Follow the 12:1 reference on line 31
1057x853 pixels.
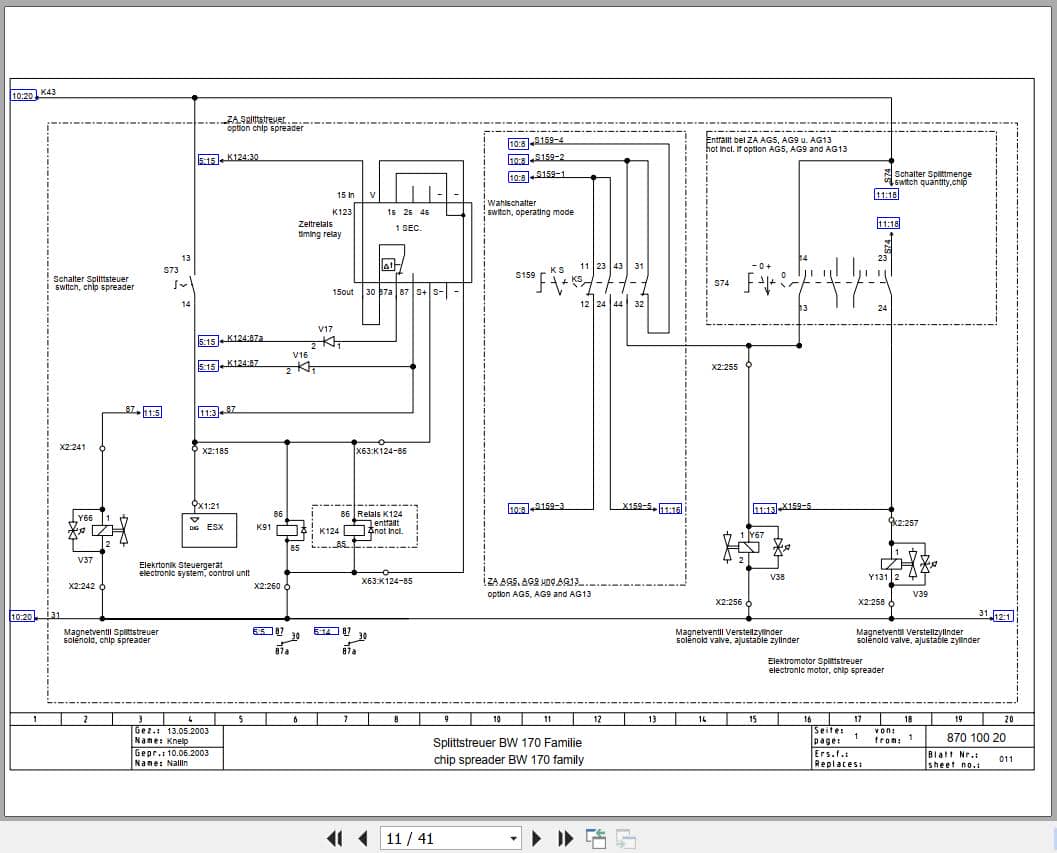(1002, 616)
